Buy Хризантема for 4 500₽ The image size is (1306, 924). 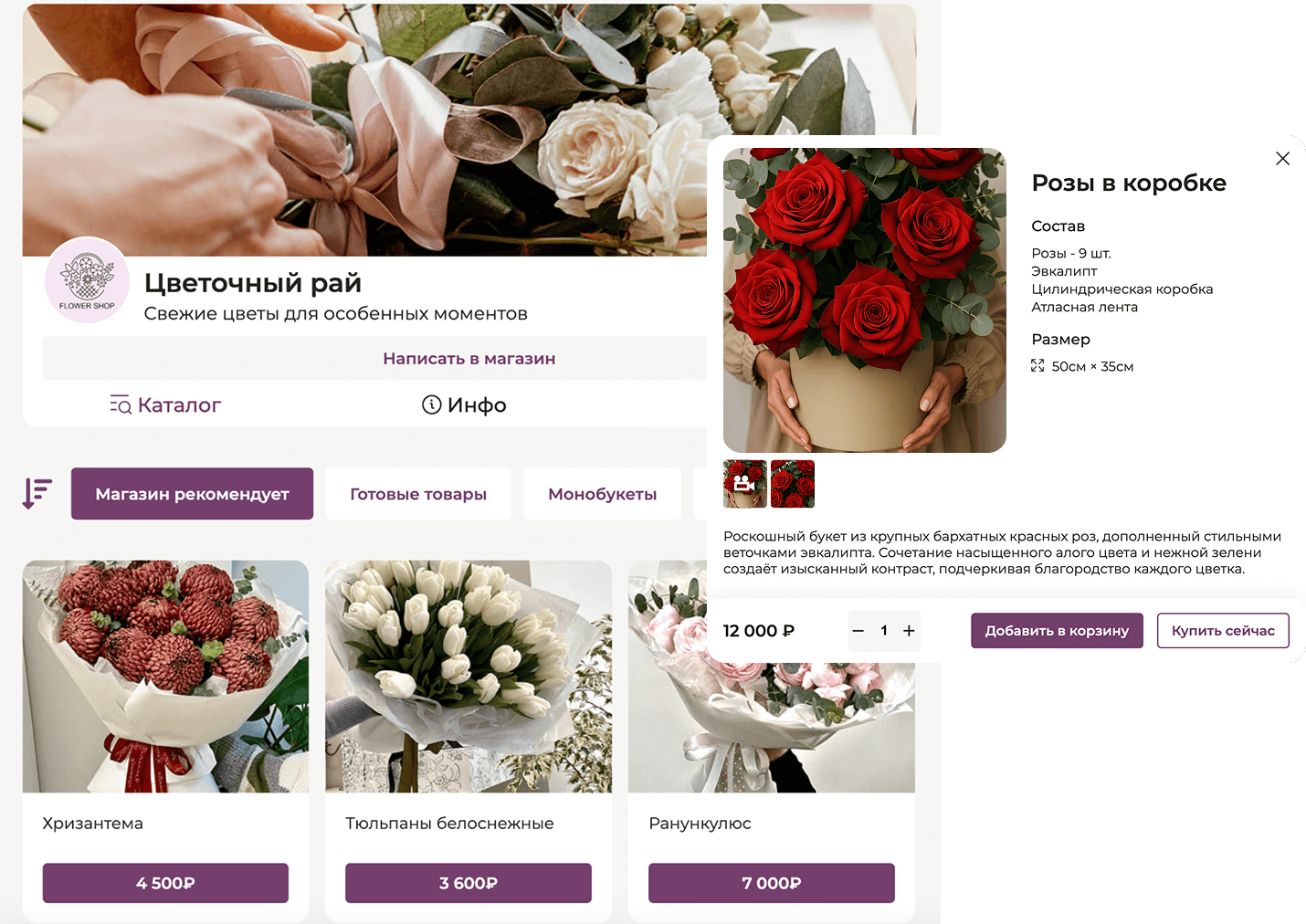[x=165, y=883]
